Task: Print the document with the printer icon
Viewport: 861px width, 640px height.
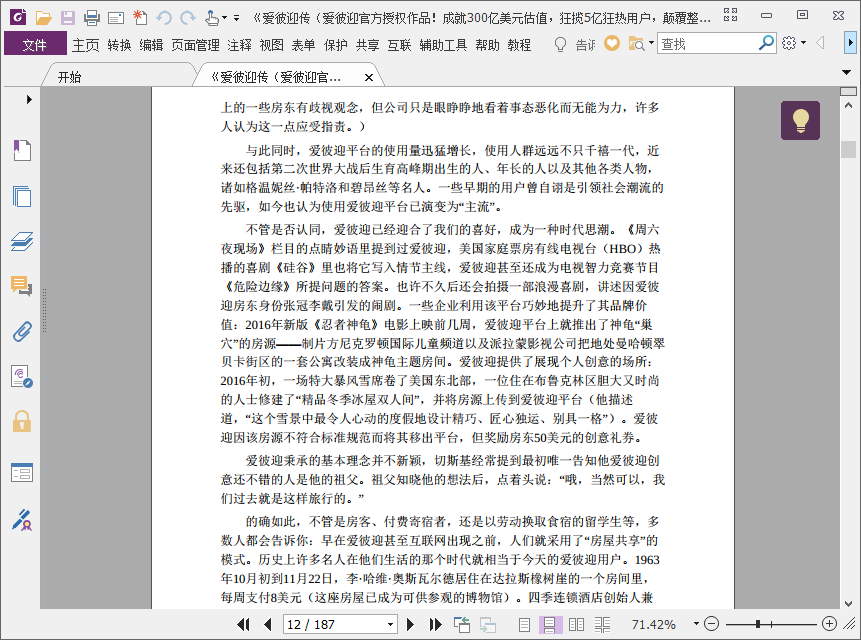Action: click(x=92, y=18)
